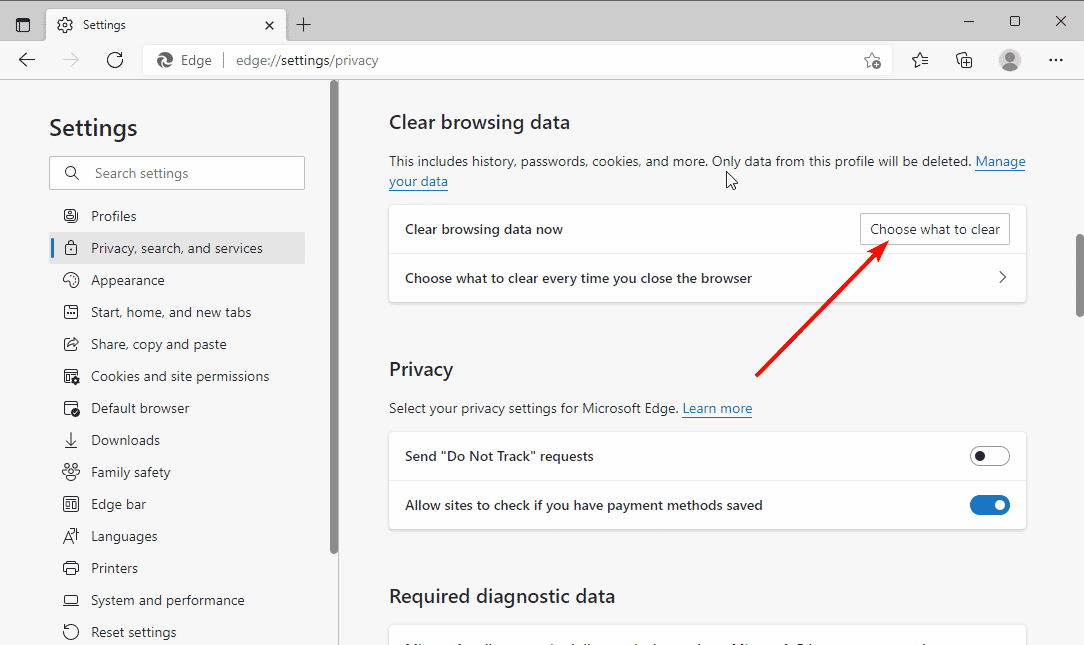
Task: Click the search magnifier icon
Action: (x=72, y=173)
